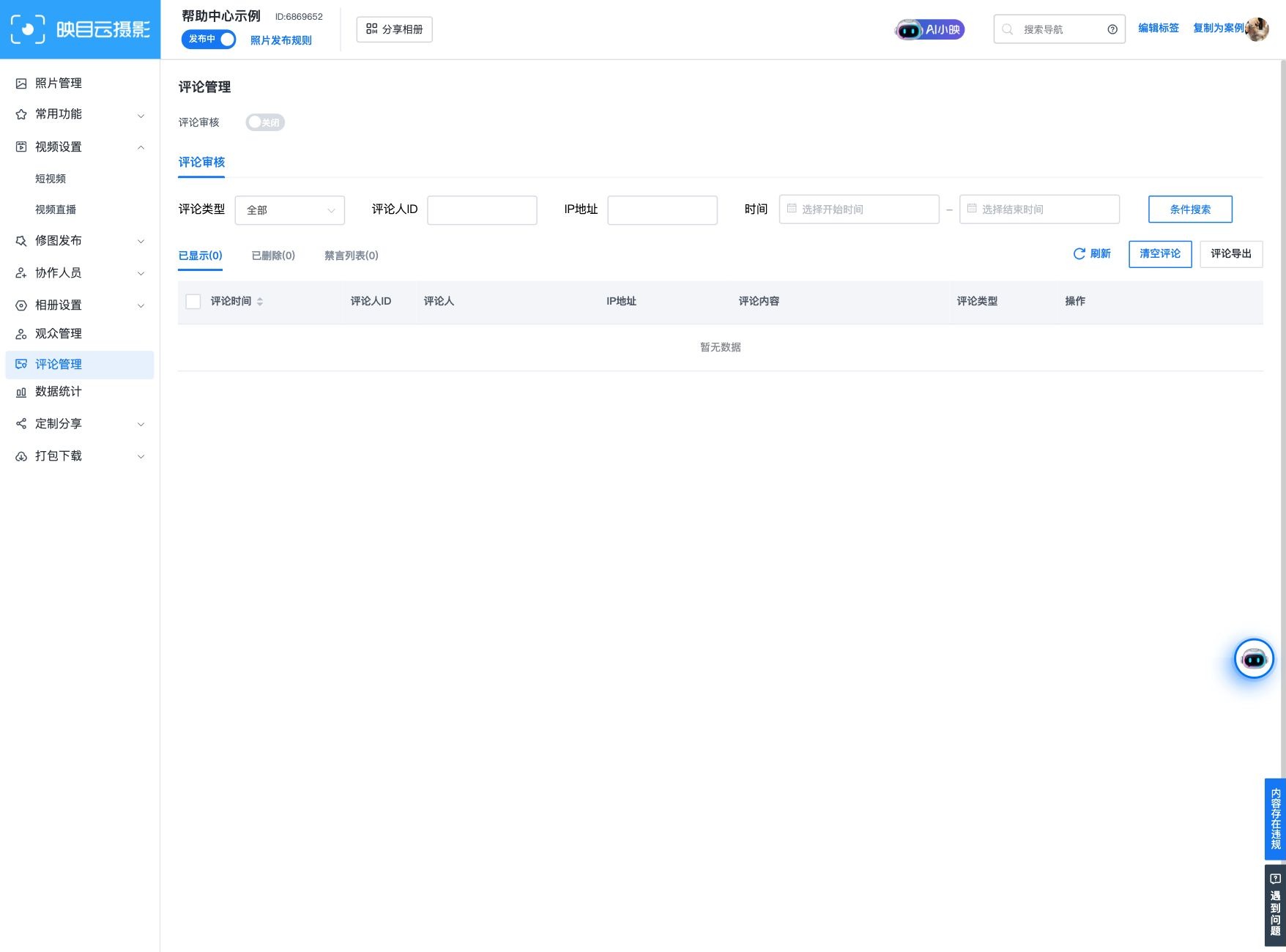Click the 清空评论 button
Image resolution: width=1286 pixels, height=952 pixels.
click(x=1160, y=254)
